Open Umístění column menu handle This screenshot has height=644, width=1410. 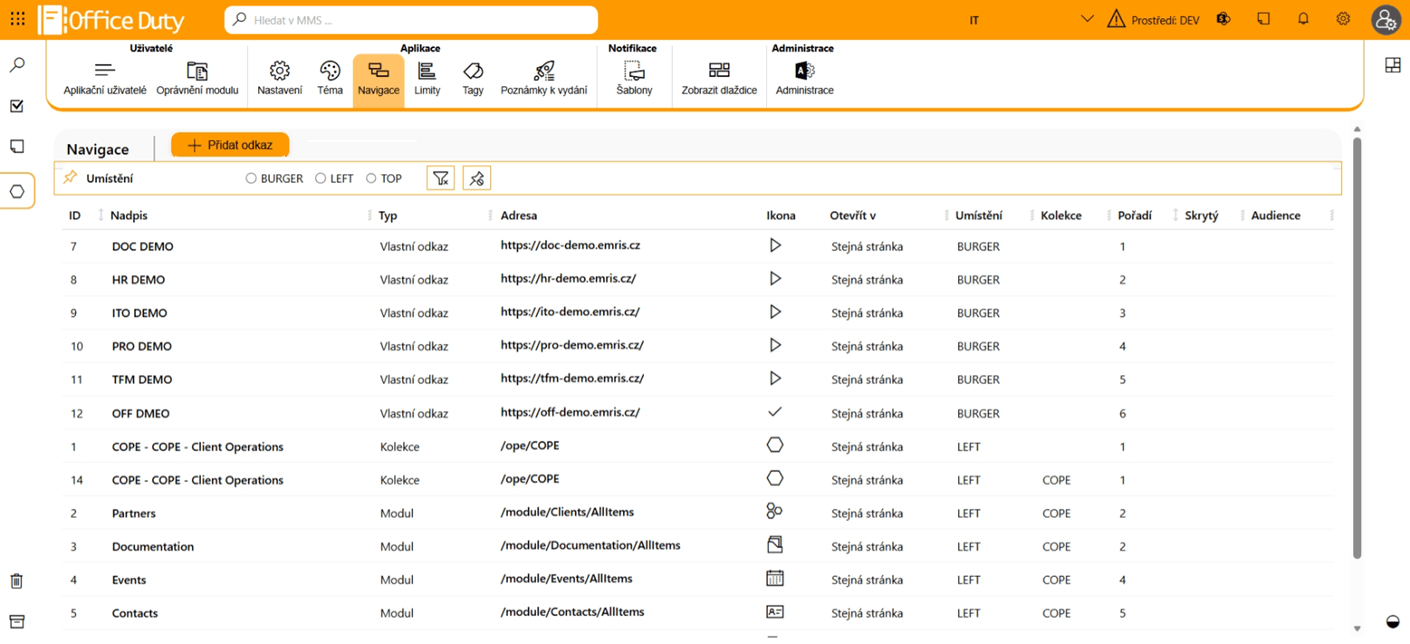pos(1031,215)
